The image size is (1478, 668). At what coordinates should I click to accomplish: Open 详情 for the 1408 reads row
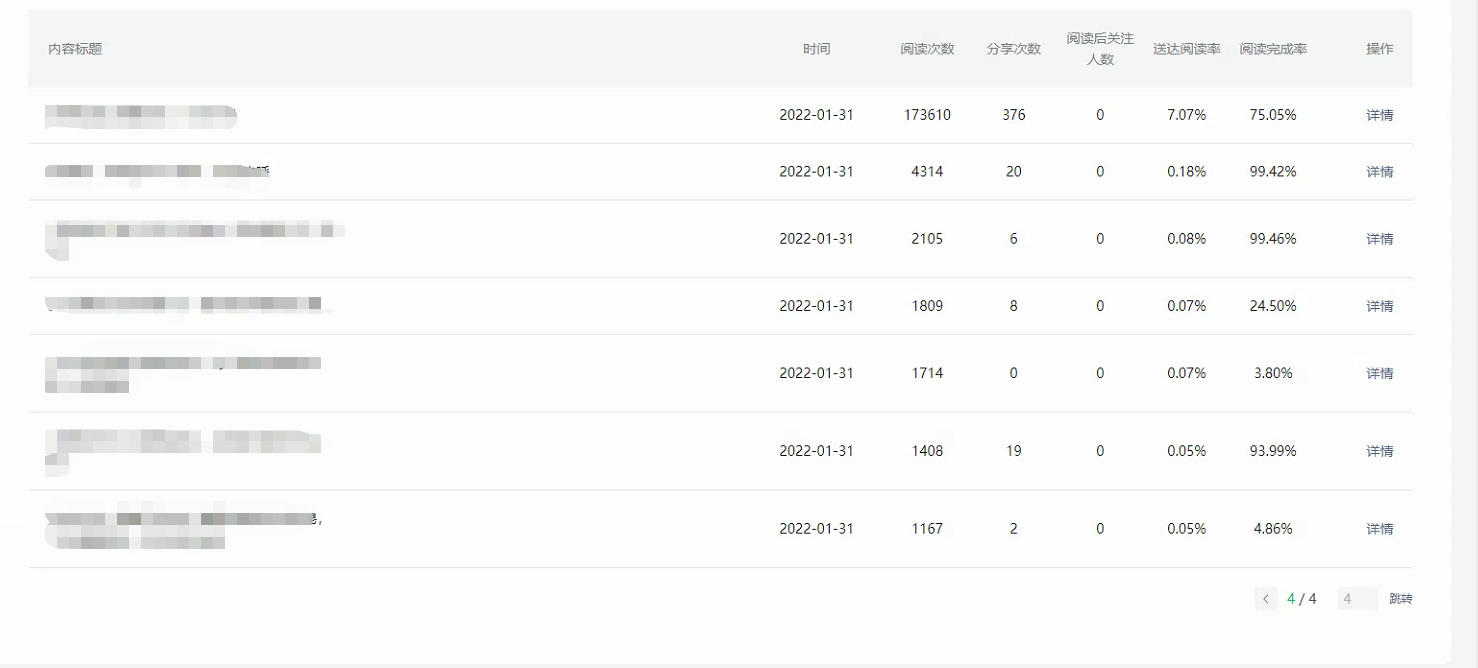tap(1380, 451)
